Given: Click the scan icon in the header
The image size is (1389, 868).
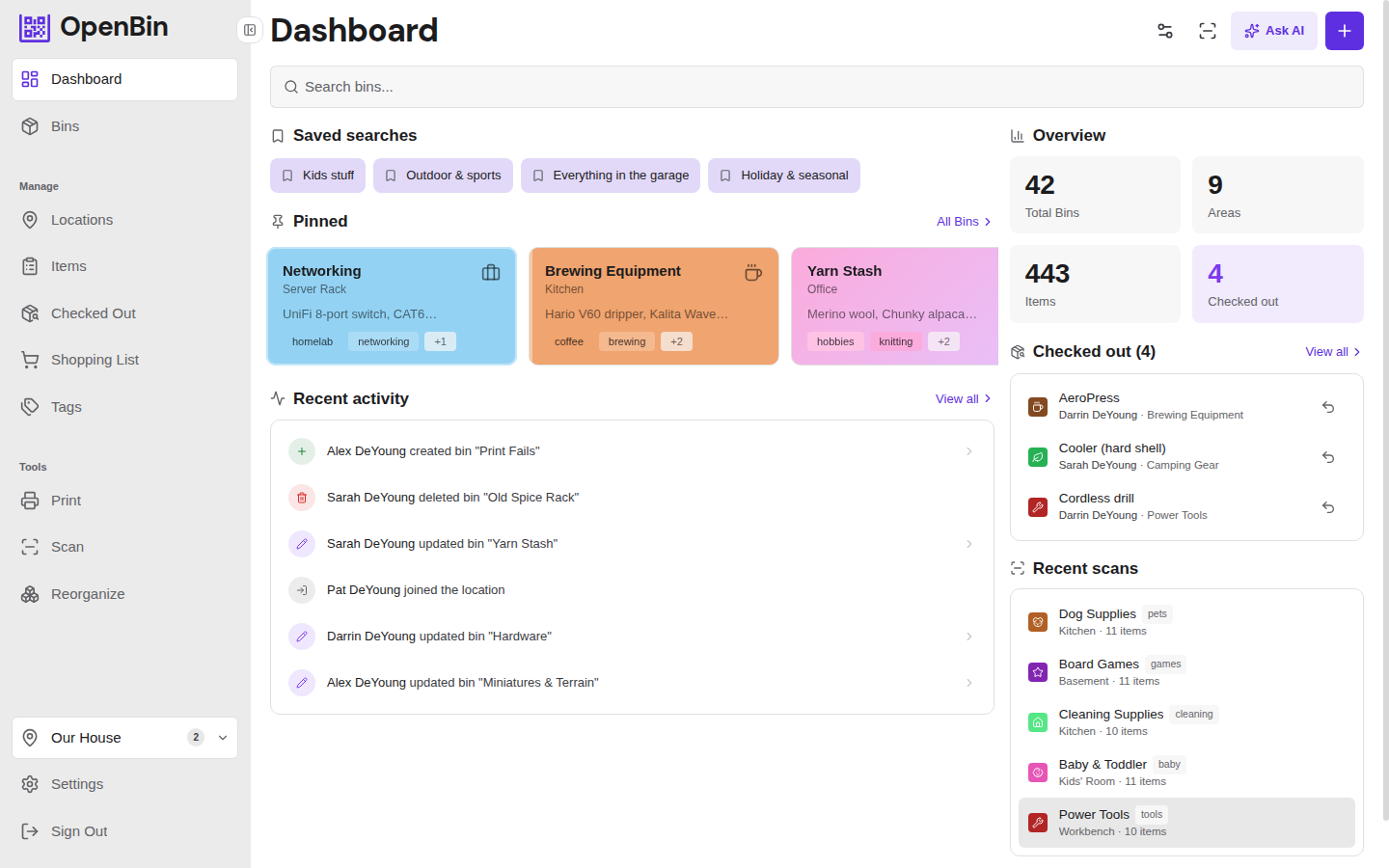Looking at the screenshot, I should coord(1208,31).
